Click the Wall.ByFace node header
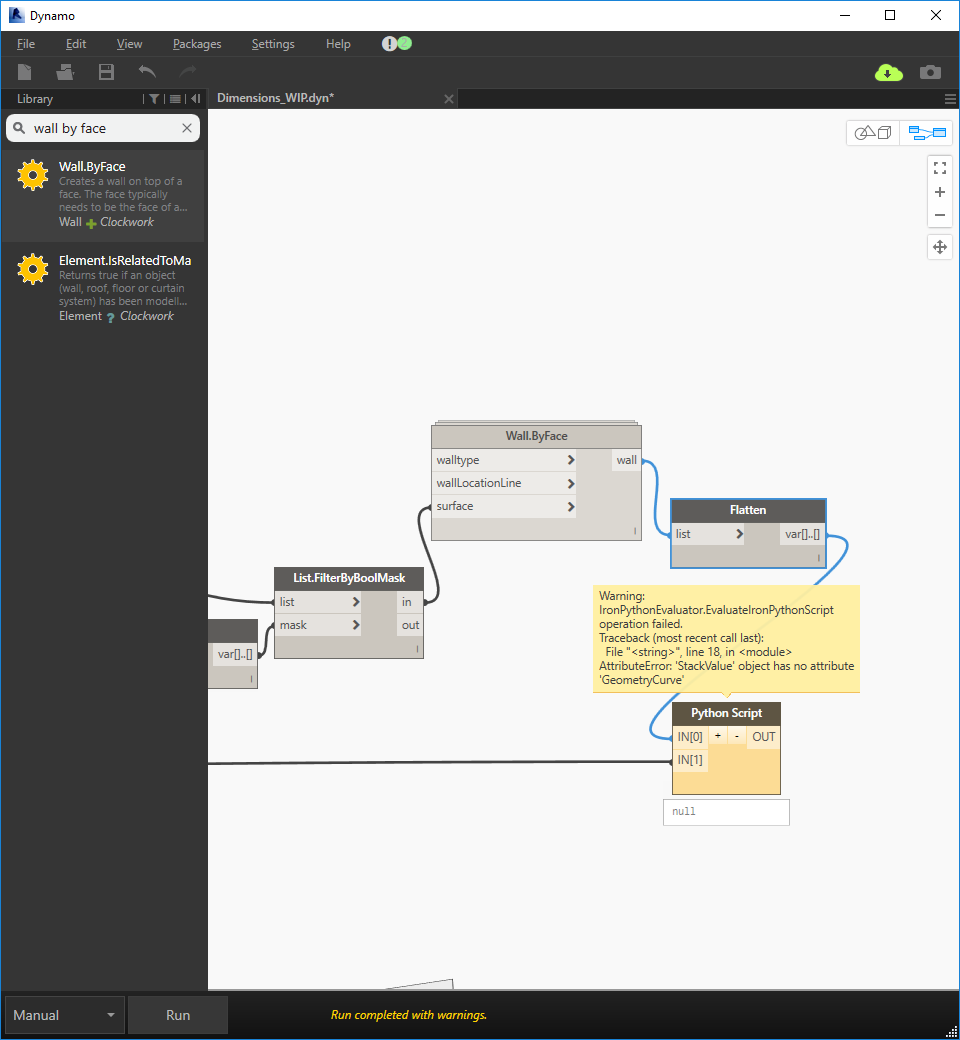Viewport: 960px width, 1040px height. coord(536,436)
